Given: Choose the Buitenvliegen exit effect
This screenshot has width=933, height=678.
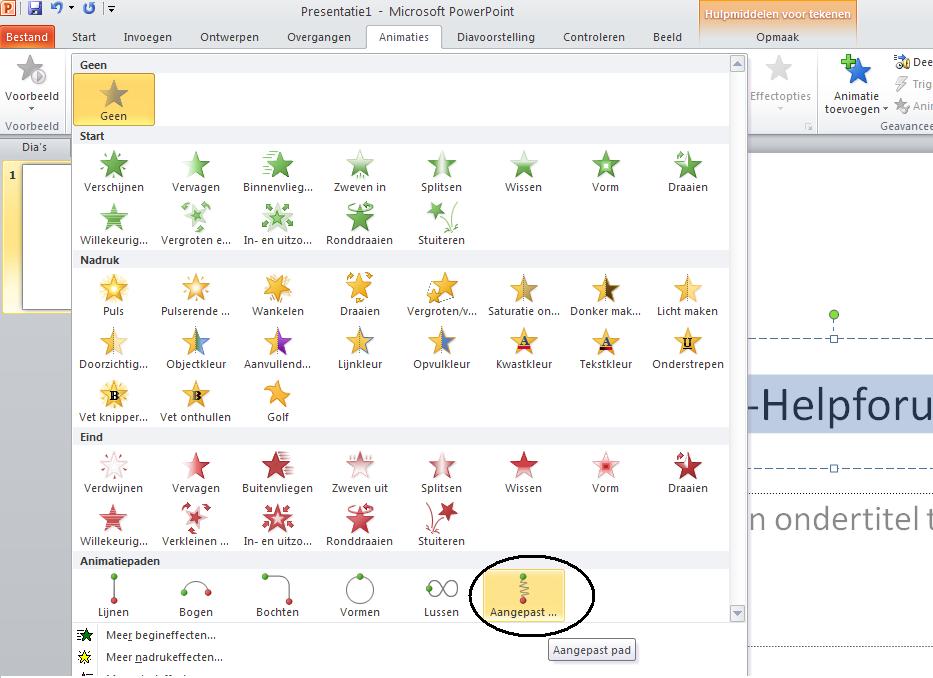Looking at the screenshot, I should click(x=277, y=472).
